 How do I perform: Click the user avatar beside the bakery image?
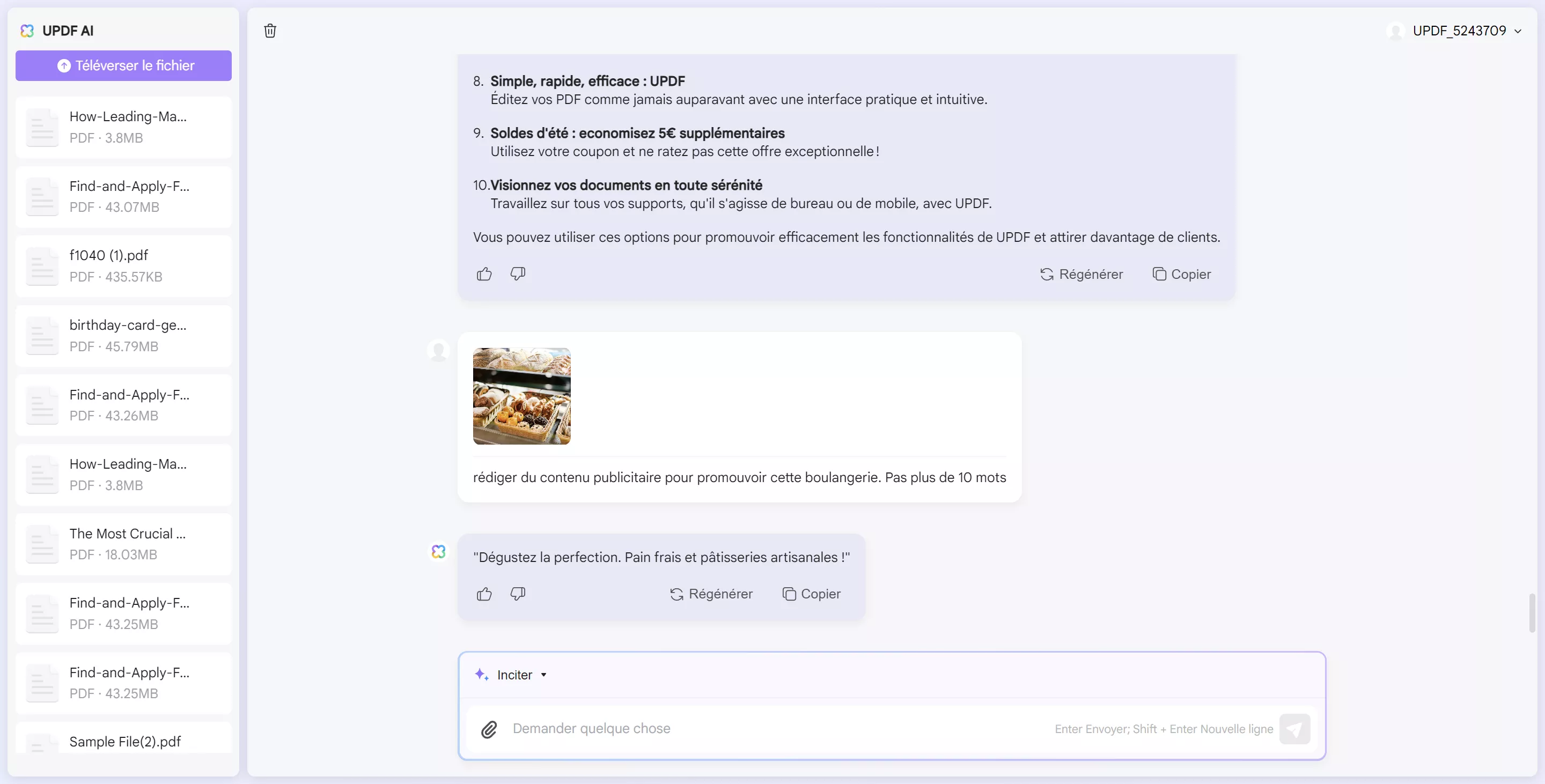438,350
